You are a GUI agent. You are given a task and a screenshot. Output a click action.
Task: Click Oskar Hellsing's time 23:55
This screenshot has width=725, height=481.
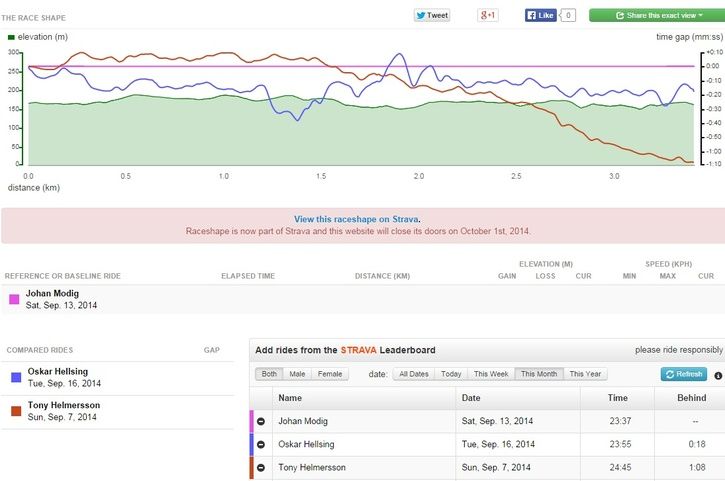tap(620, 444)
